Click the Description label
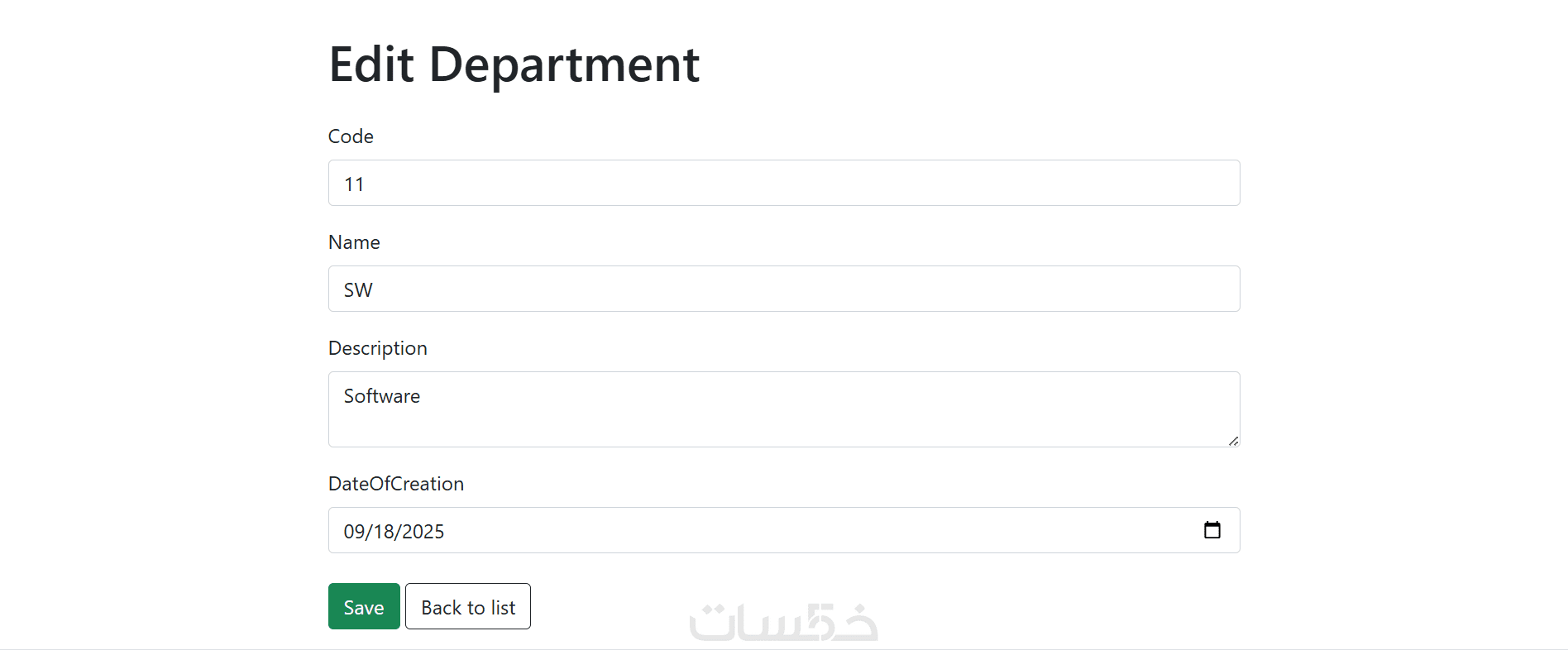 pos(377,348)
